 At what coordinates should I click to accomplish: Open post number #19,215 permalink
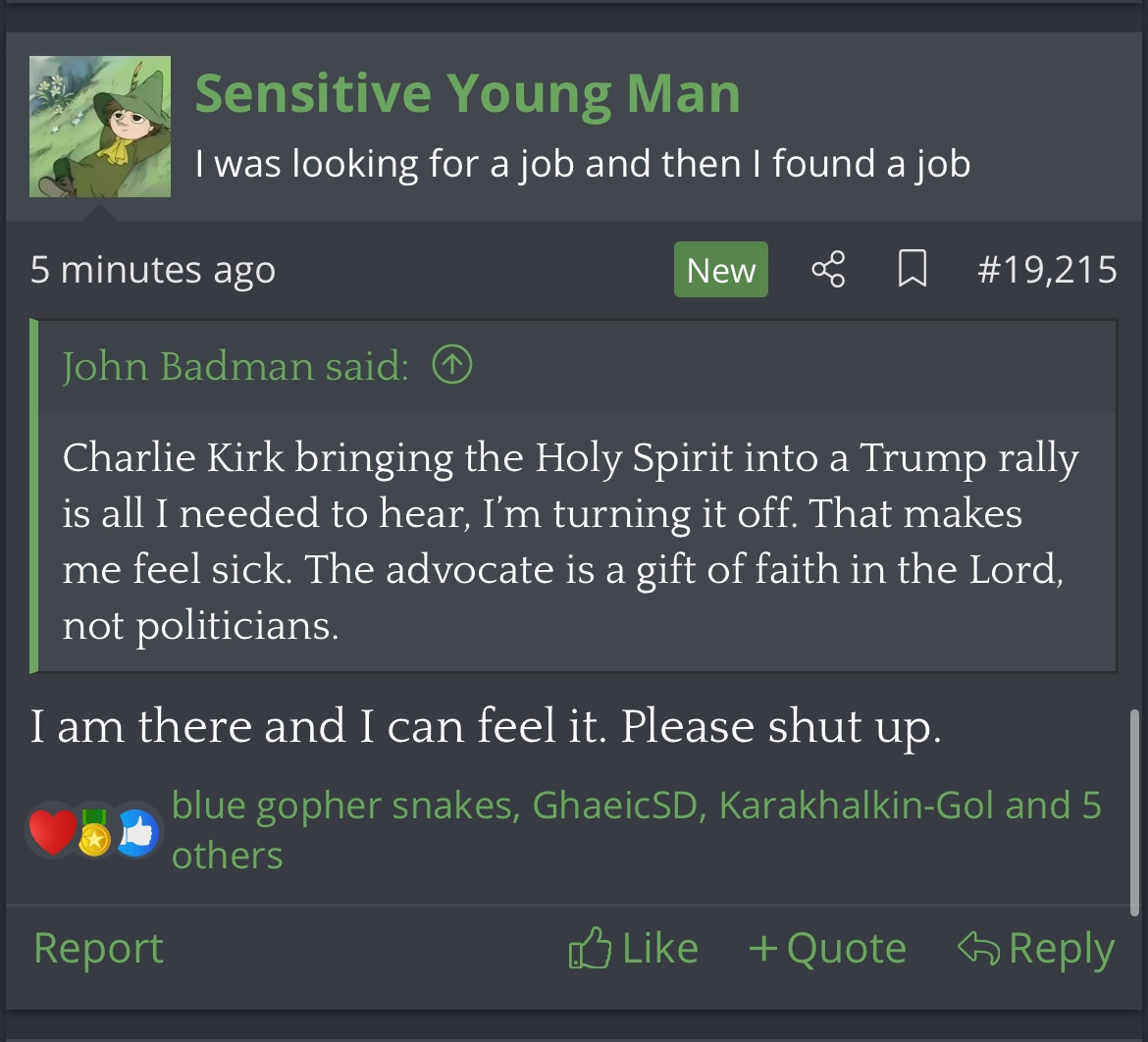(x=1047, y=270)
